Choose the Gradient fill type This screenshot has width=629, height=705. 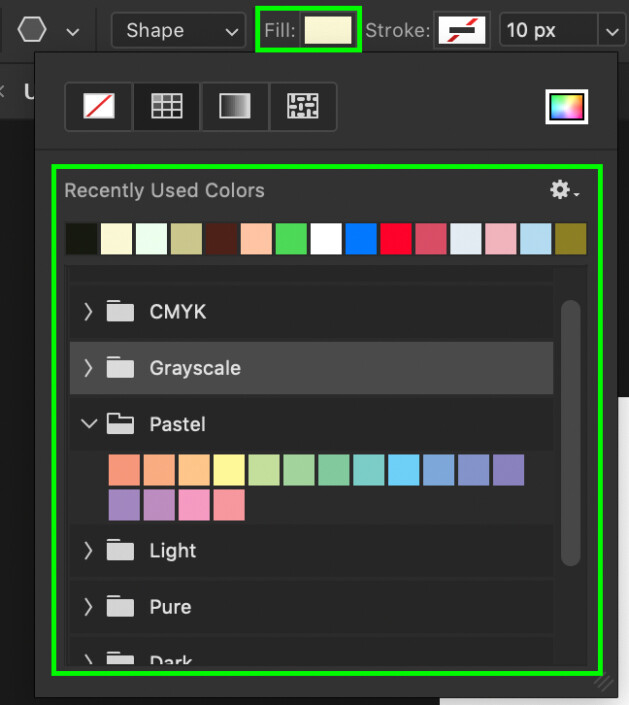point(234,107)
